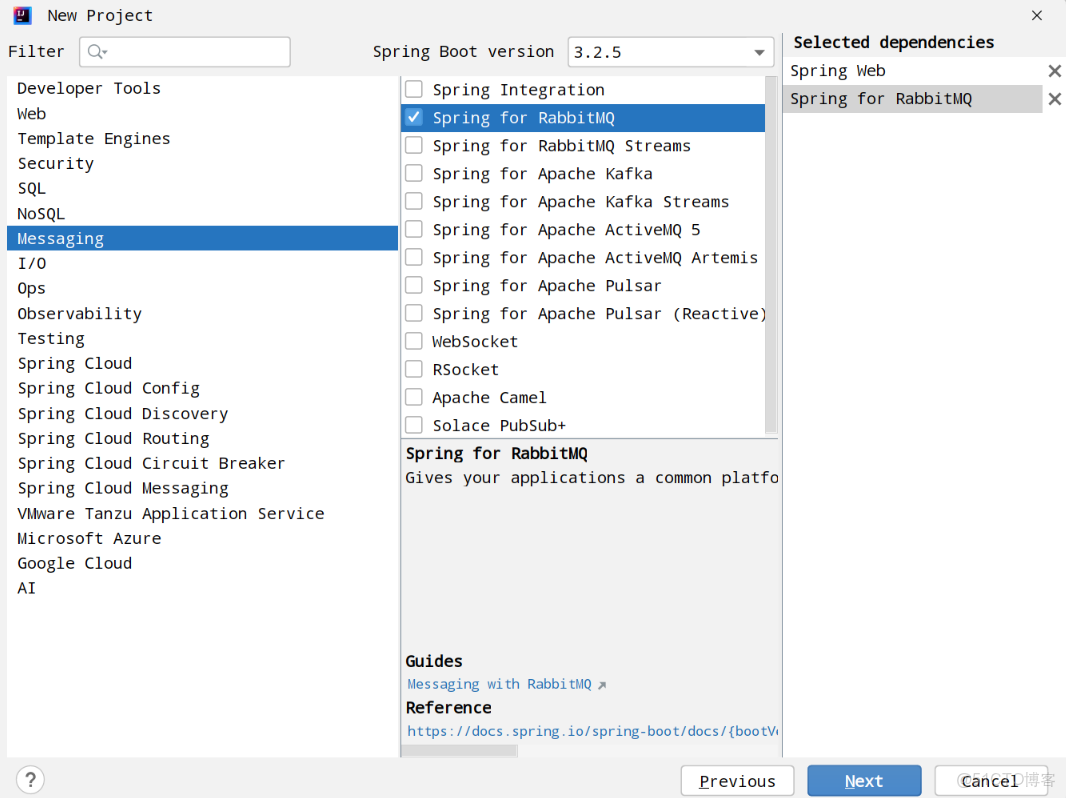1066x798 pixels.
Task: Switch to the Microsoft Azure category
Action: [x=89, y=538]
